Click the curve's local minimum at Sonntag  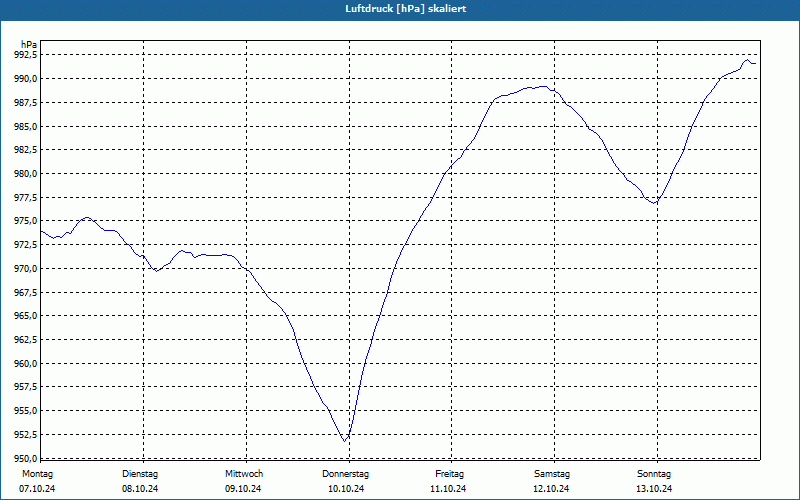(x=655, y=203)
